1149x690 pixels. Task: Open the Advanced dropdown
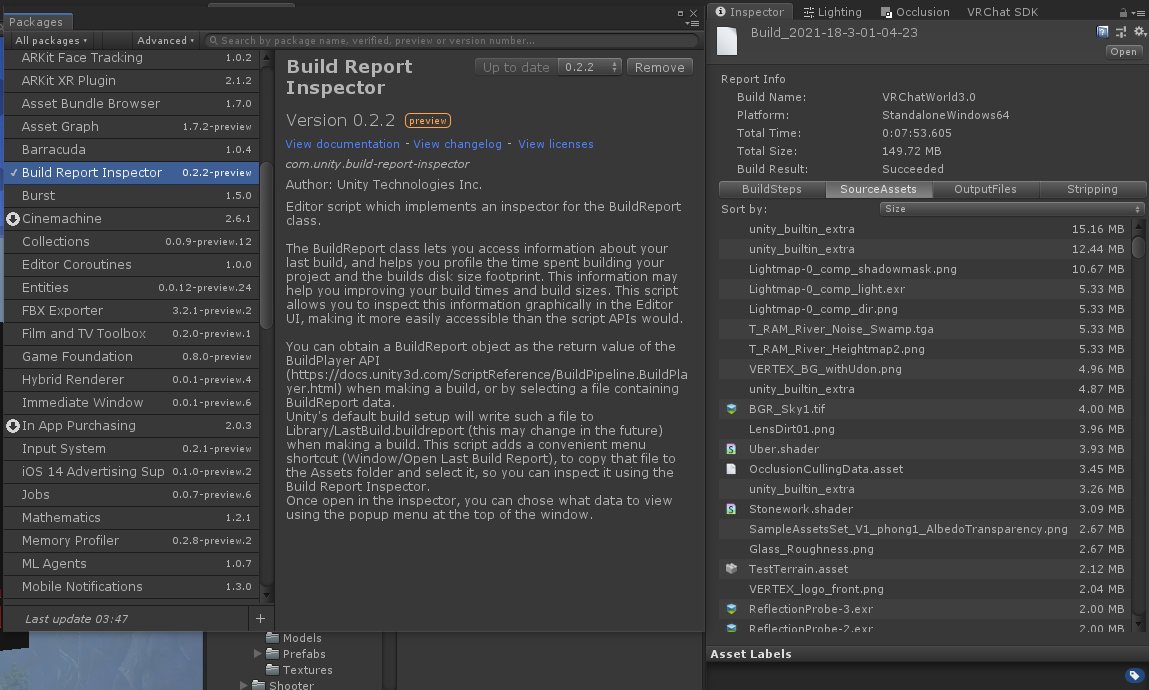click(x=166, y=41)
